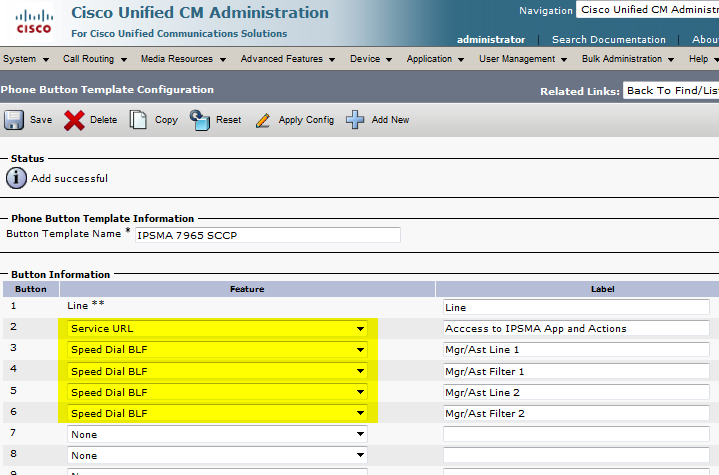Viewport: 719px width, 475px height.
Task: Click the Button Template Name field
Action: 267,235
